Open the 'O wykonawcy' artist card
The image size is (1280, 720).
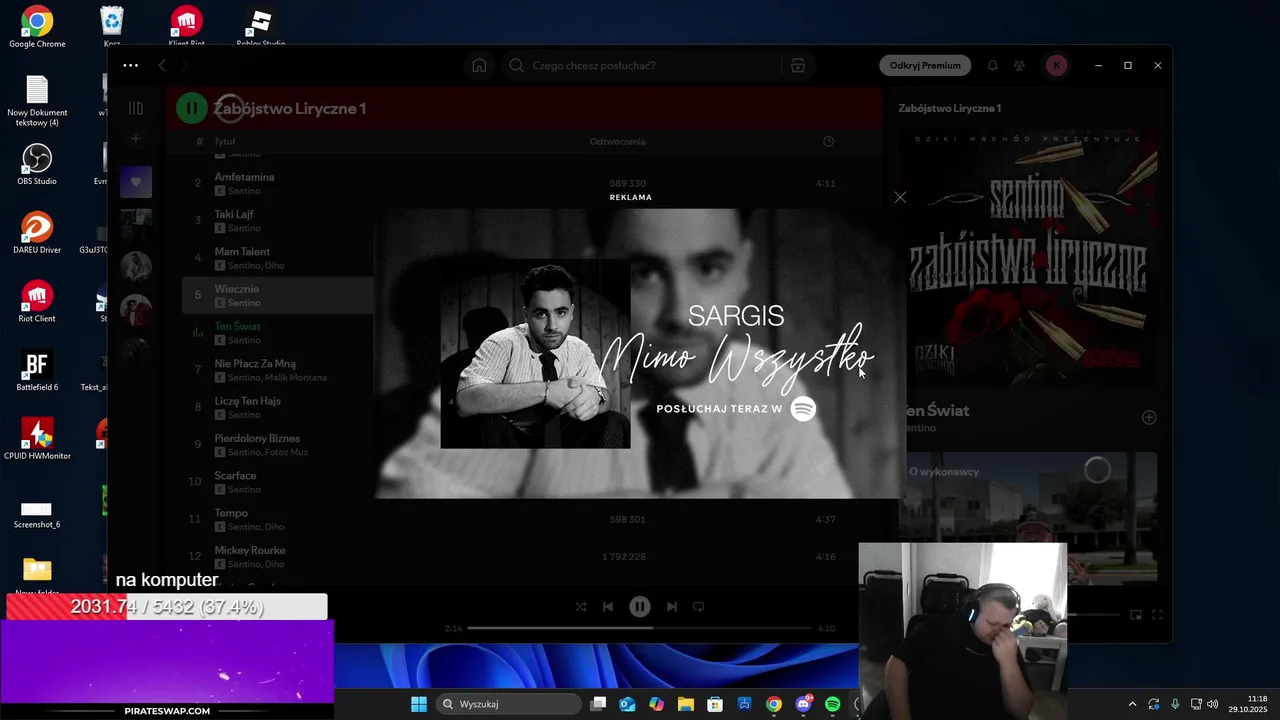[1027, 518]
